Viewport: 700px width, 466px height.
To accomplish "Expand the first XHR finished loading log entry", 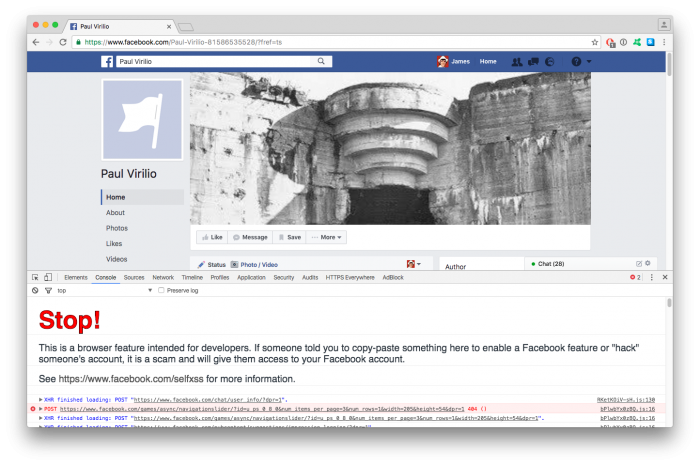I will [x=40, y=399].
